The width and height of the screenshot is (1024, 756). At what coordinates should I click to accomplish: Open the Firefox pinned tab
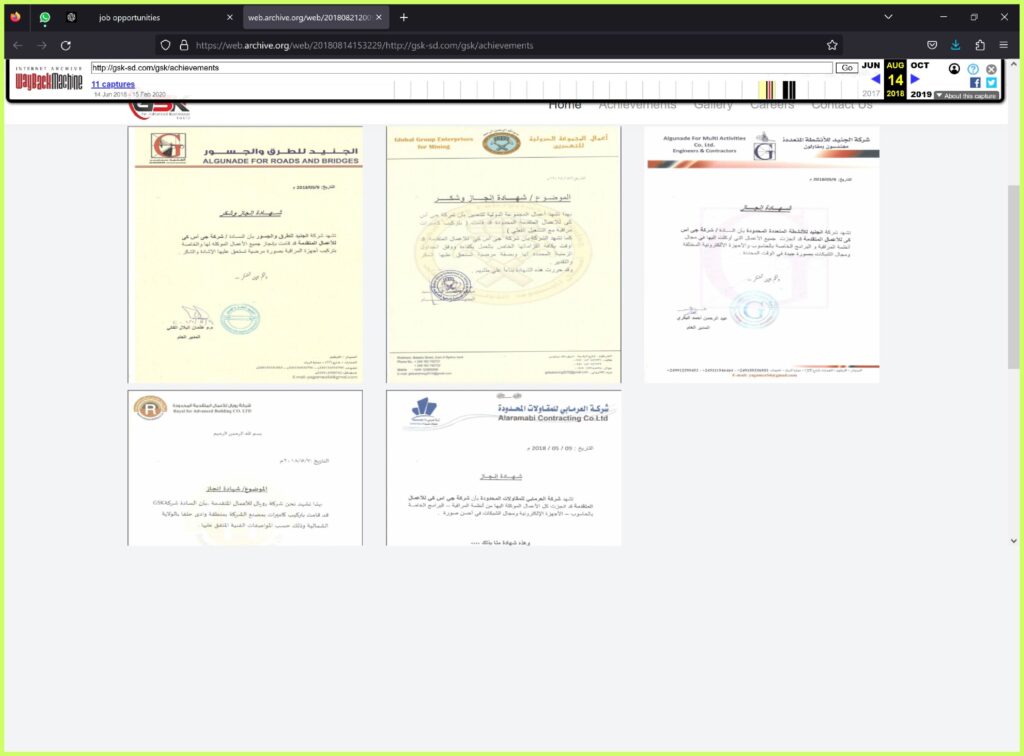click(16, 17)
